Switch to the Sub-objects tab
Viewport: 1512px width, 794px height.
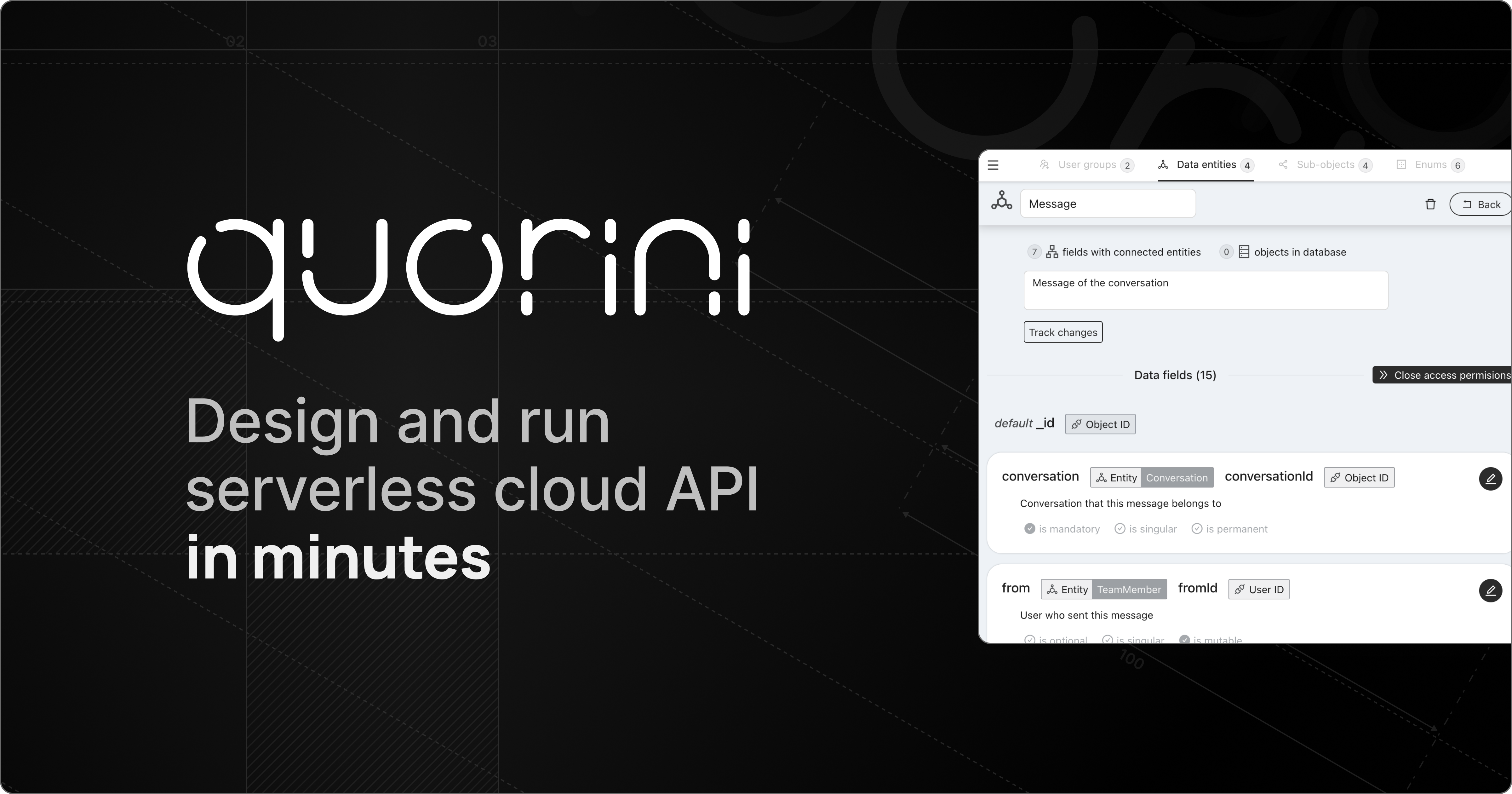coord(1325,165)
